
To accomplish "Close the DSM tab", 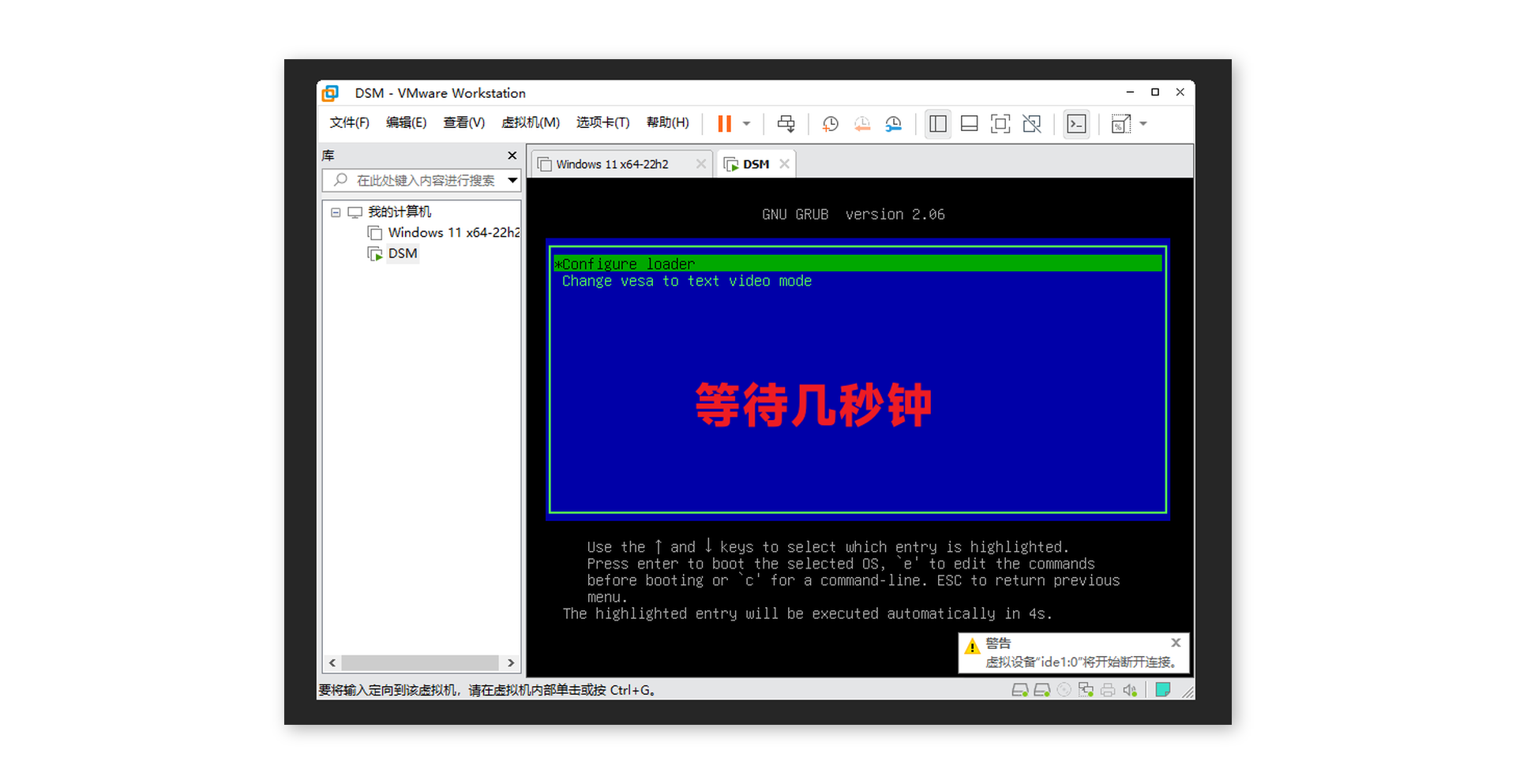I will click(x=784, y=164).
